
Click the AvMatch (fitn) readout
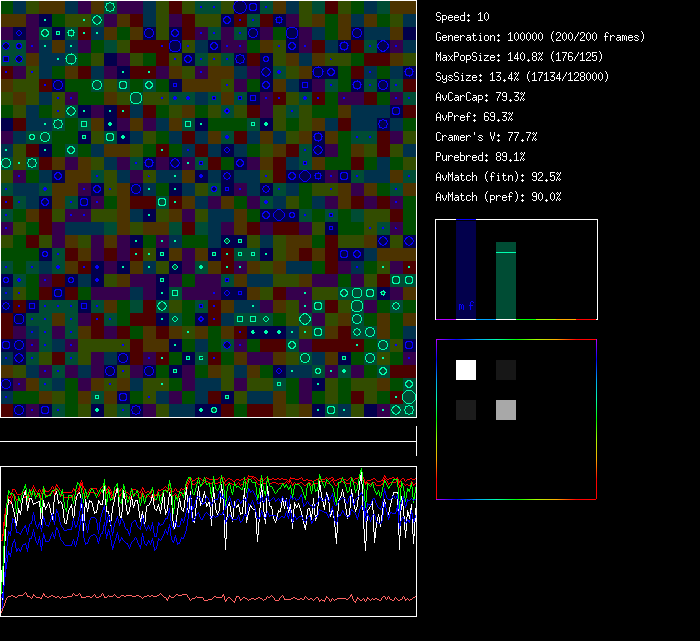(498, 177)
